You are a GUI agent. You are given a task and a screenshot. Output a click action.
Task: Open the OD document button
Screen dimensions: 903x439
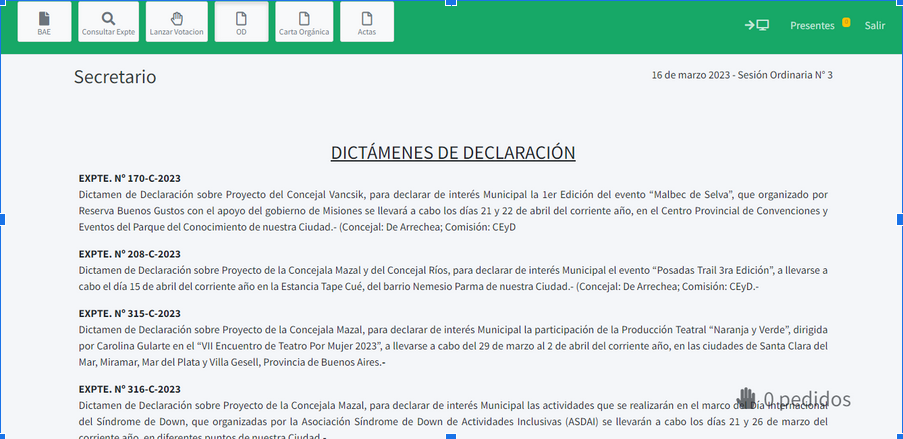tap(241, 22)
